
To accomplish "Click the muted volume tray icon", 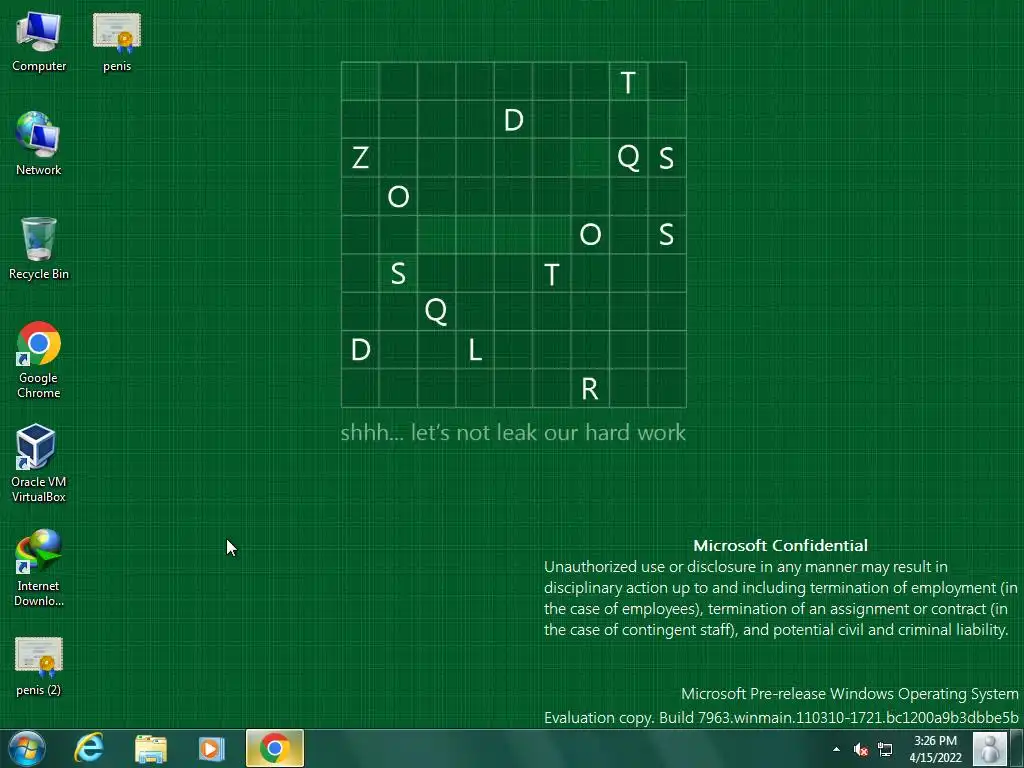I will point(861,750).
